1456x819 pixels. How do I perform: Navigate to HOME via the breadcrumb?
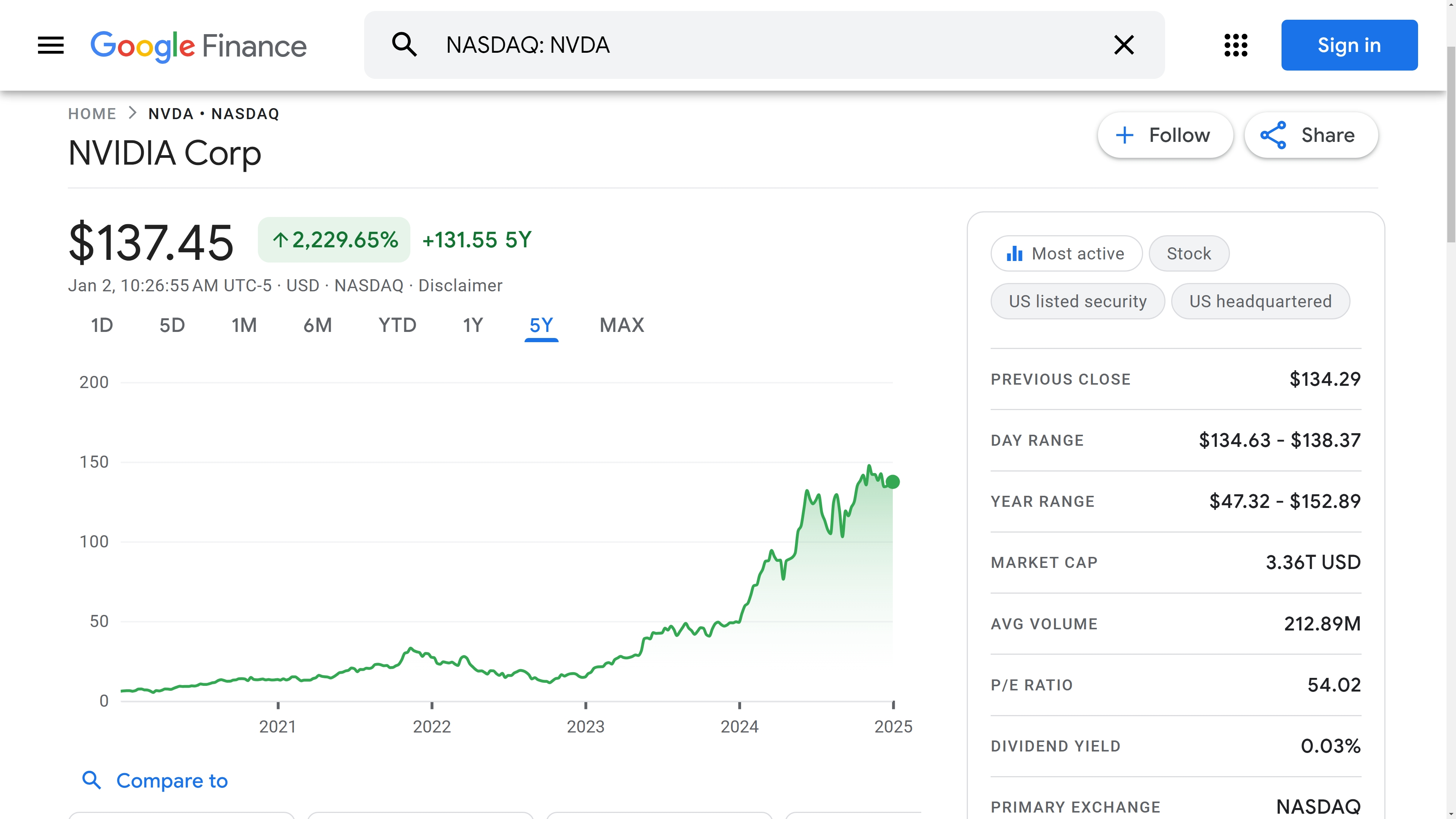coord(92,113)
